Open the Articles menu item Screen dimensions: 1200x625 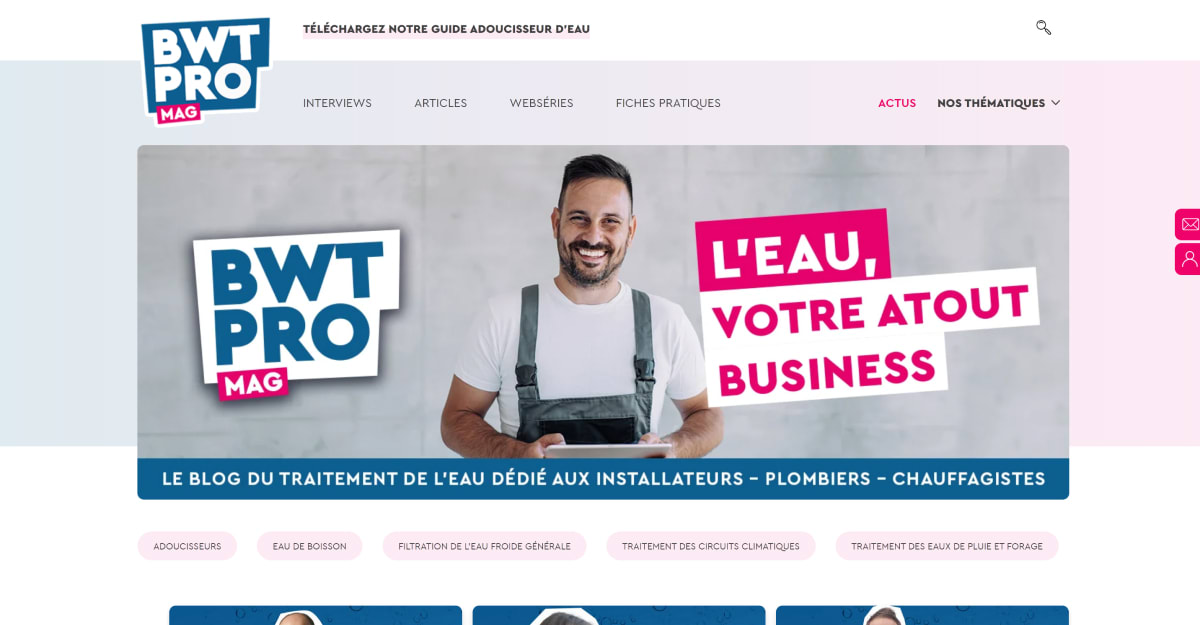[440, 103]
